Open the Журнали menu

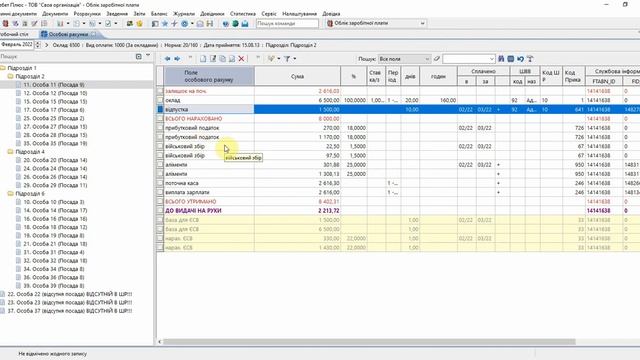184,13
